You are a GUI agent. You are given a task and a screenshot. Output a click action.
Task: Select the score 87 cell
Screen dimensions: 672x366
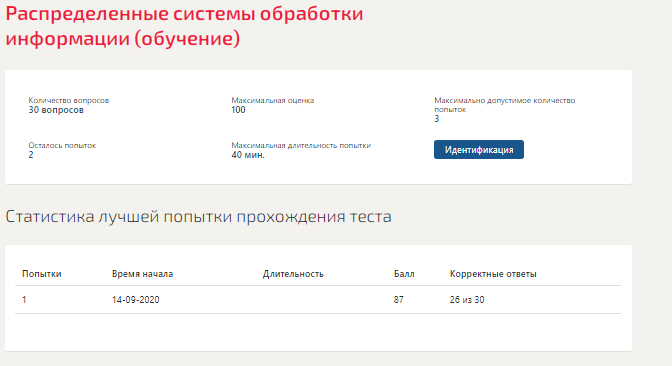pyautogui.click(x=399, y=300)
